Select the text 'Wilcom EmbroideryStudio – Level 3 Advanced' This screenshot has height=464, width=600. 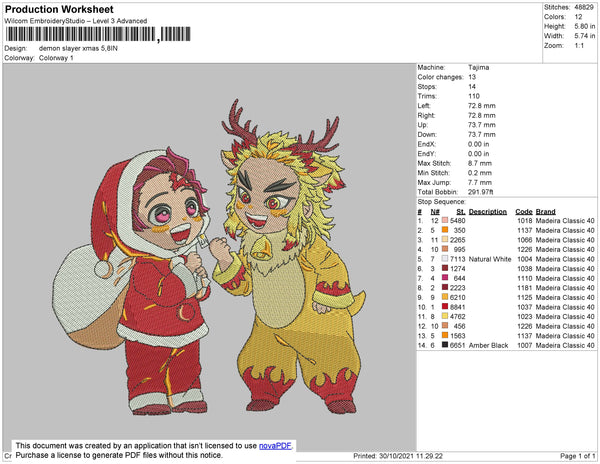[76, 21]
